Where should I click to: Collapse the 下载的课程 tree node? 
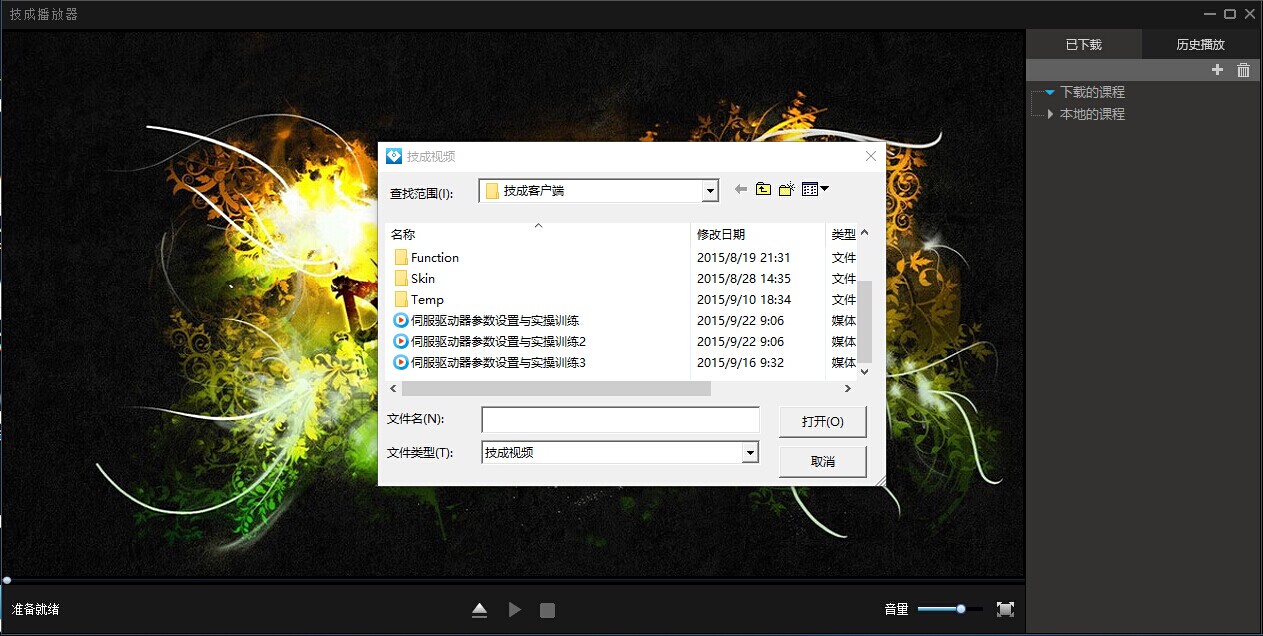click(1049, 92)
